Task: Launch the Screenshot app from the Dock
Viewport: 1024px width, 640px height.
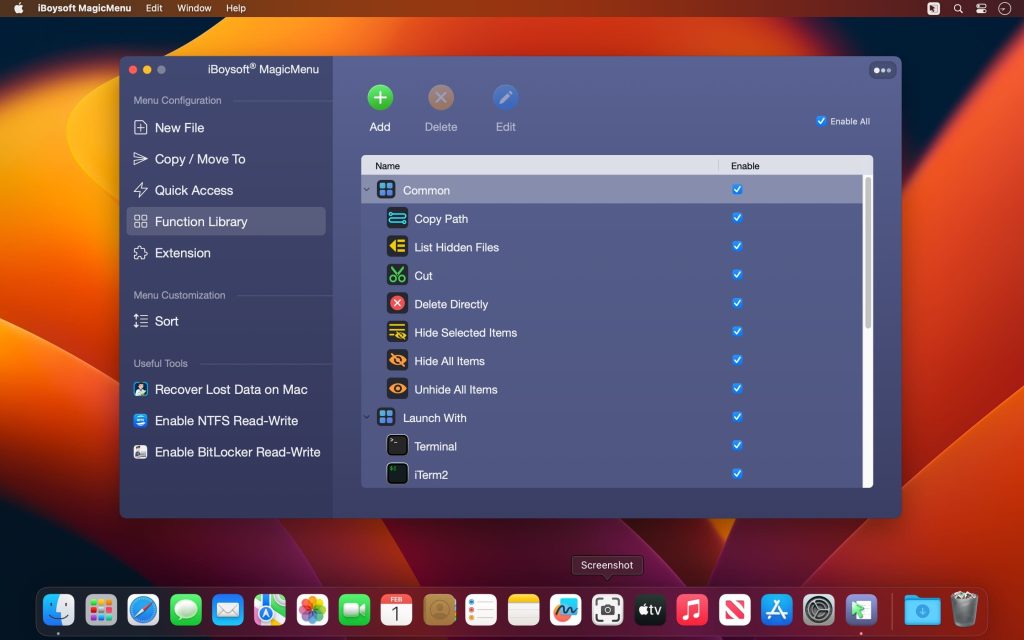Action: [x=607, y=608]
